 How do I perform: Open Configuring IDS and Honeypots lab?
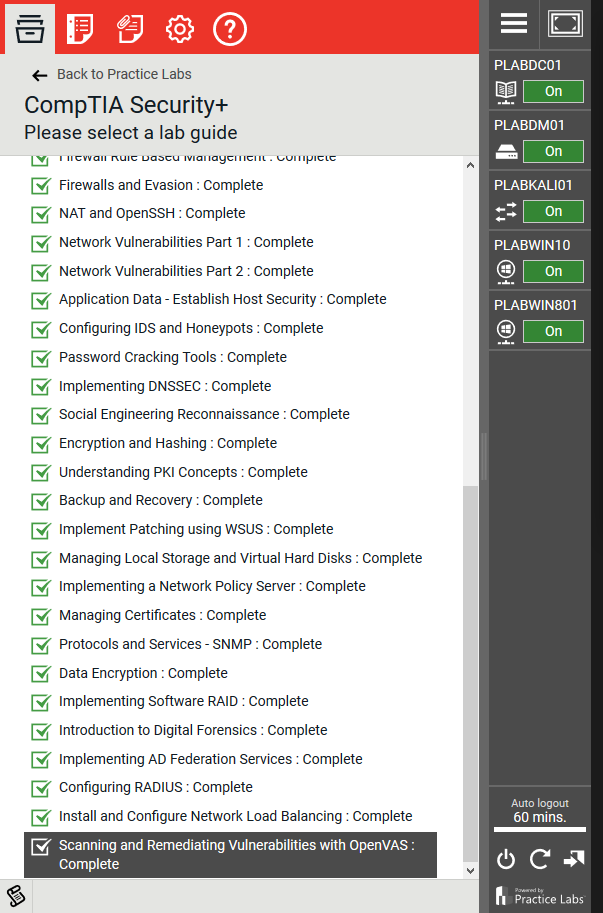pos(191,328)
